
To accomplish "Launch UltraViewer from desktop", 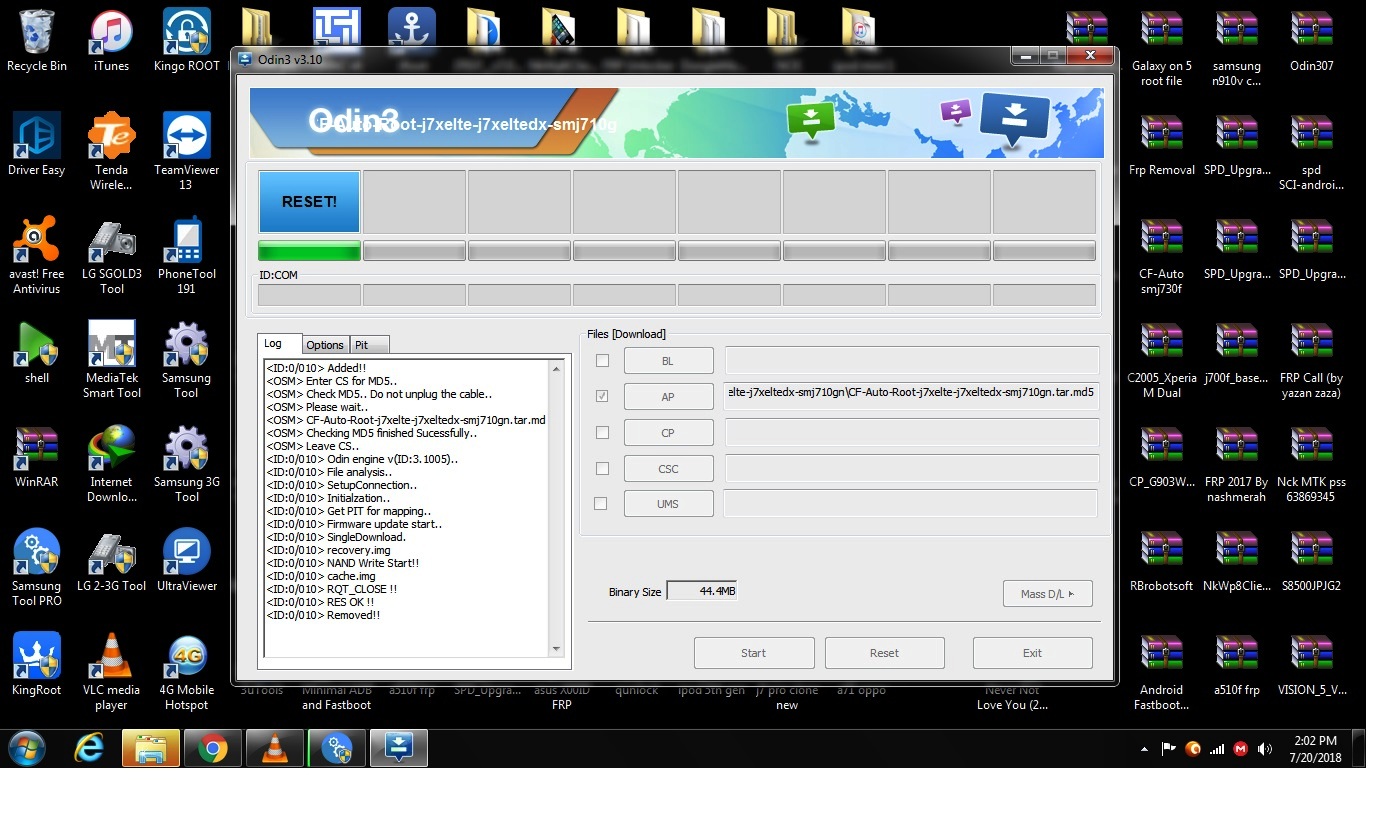I will [186, 560].
